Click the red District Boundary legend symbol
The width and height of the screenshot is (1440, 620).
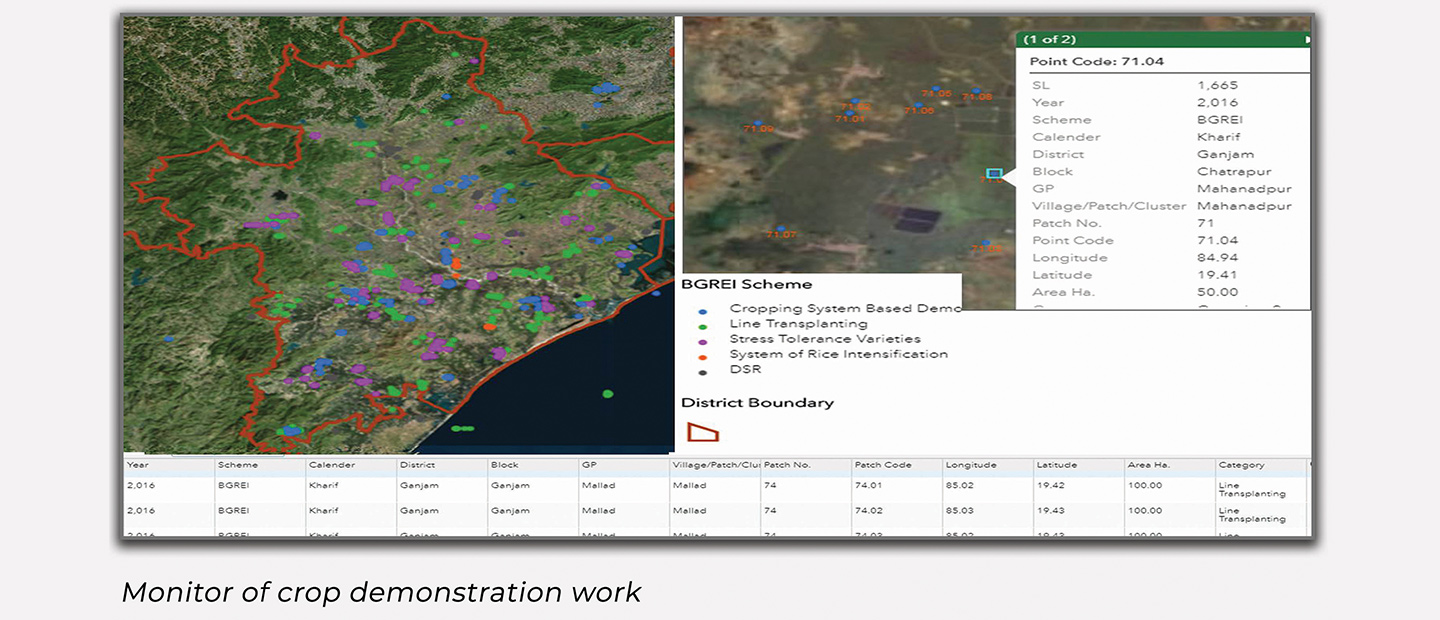[703, 432]
